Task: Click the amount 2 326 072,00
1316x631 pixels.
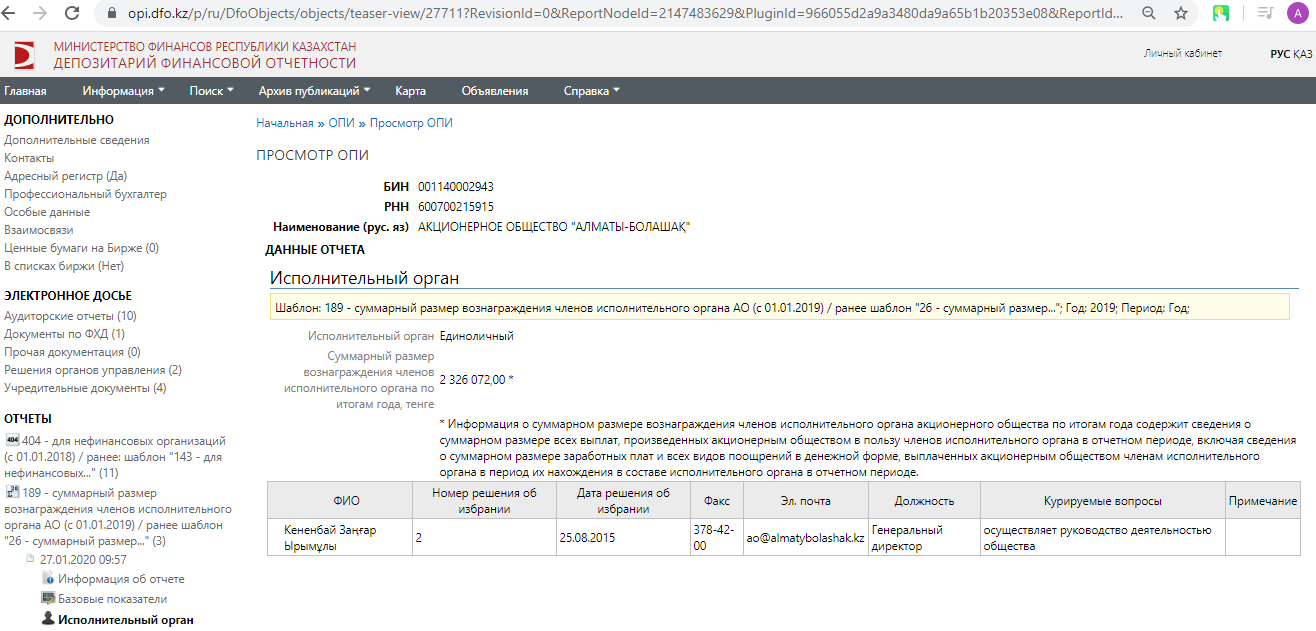Action: [x=476, y=380]
